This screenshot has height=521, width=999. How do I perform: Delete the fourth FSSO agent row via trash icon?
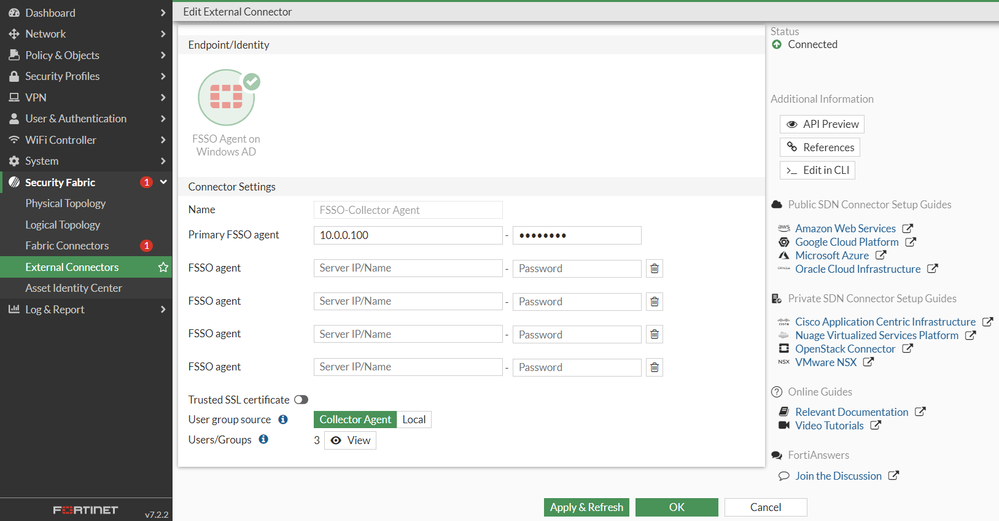click(654, 368)
